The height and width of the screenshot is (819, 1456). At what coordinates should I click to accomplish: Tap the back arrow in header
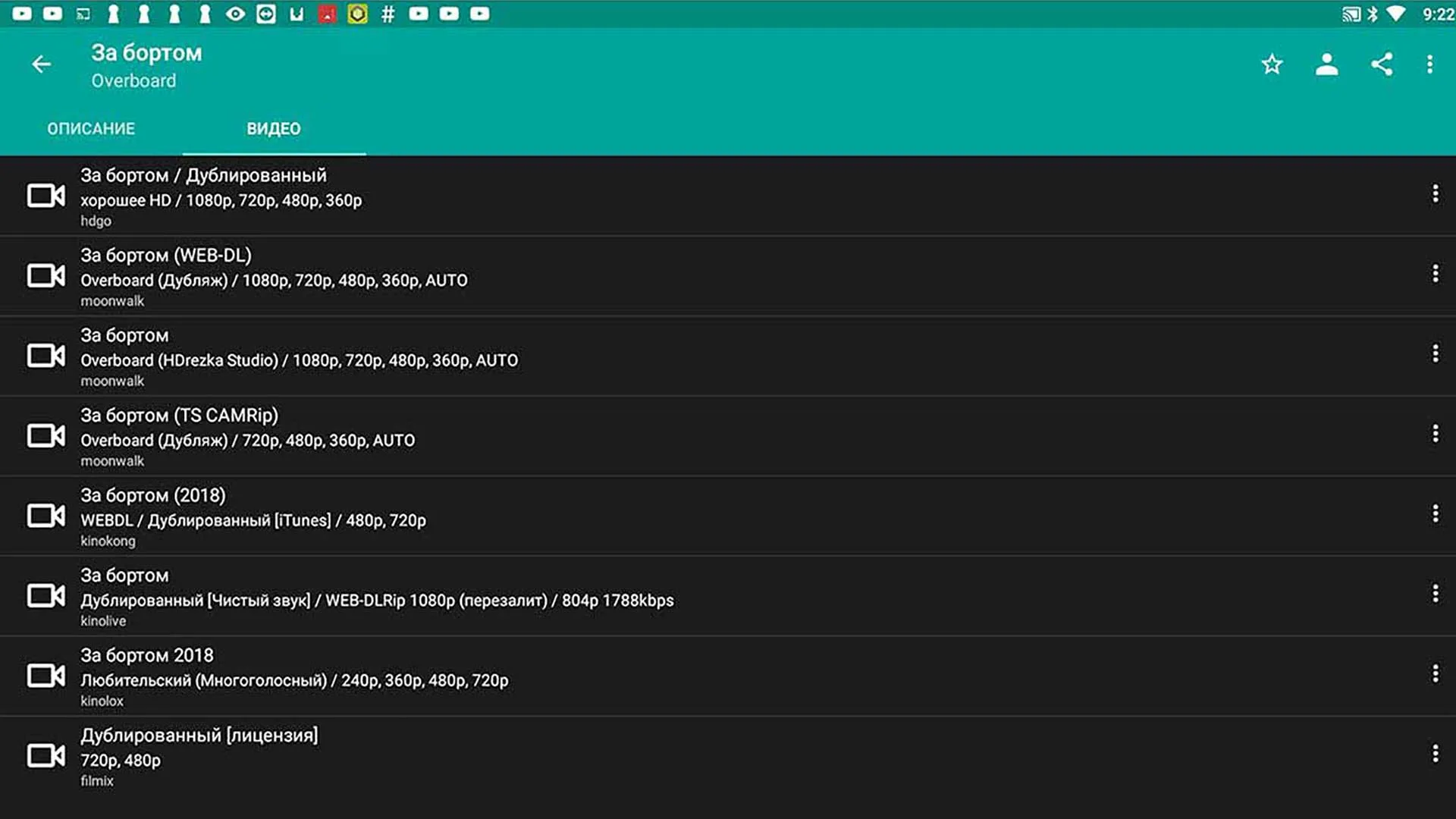pos(42,64)
